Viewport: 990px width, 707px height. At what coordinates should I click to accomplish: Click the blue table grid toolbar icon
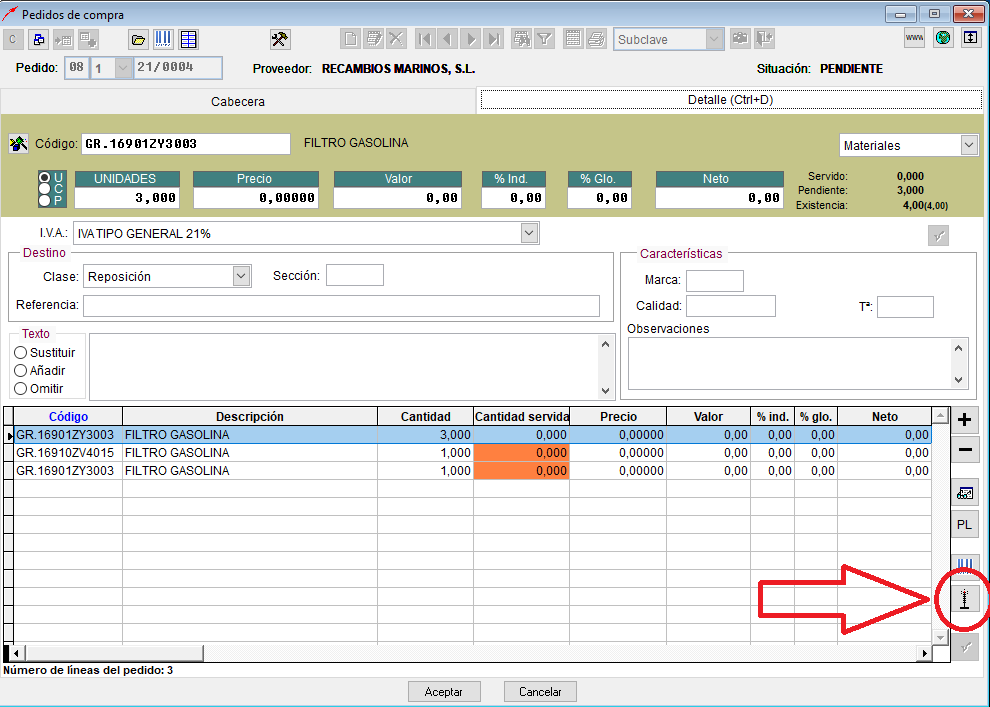pos(188,40)
